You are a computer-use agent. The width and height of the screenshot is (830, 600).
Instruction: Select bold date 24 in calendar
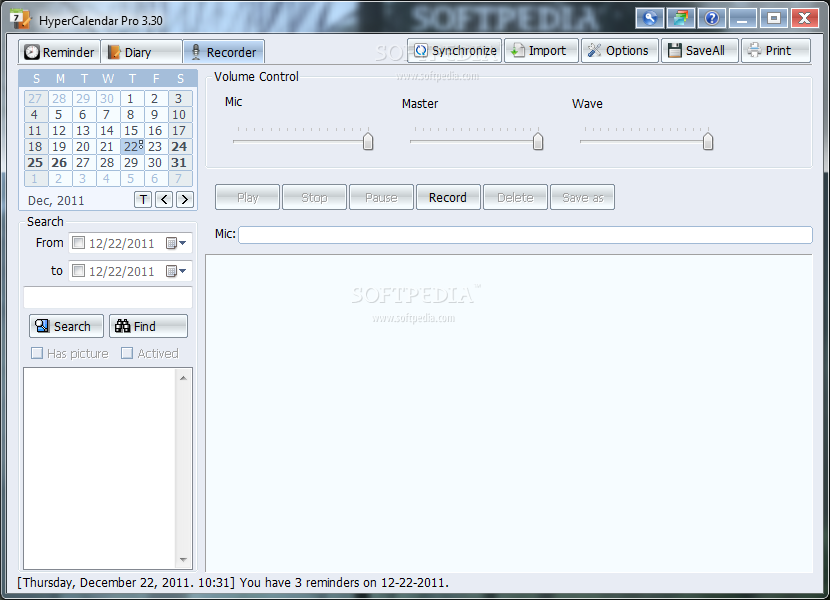tap(179, 147)
